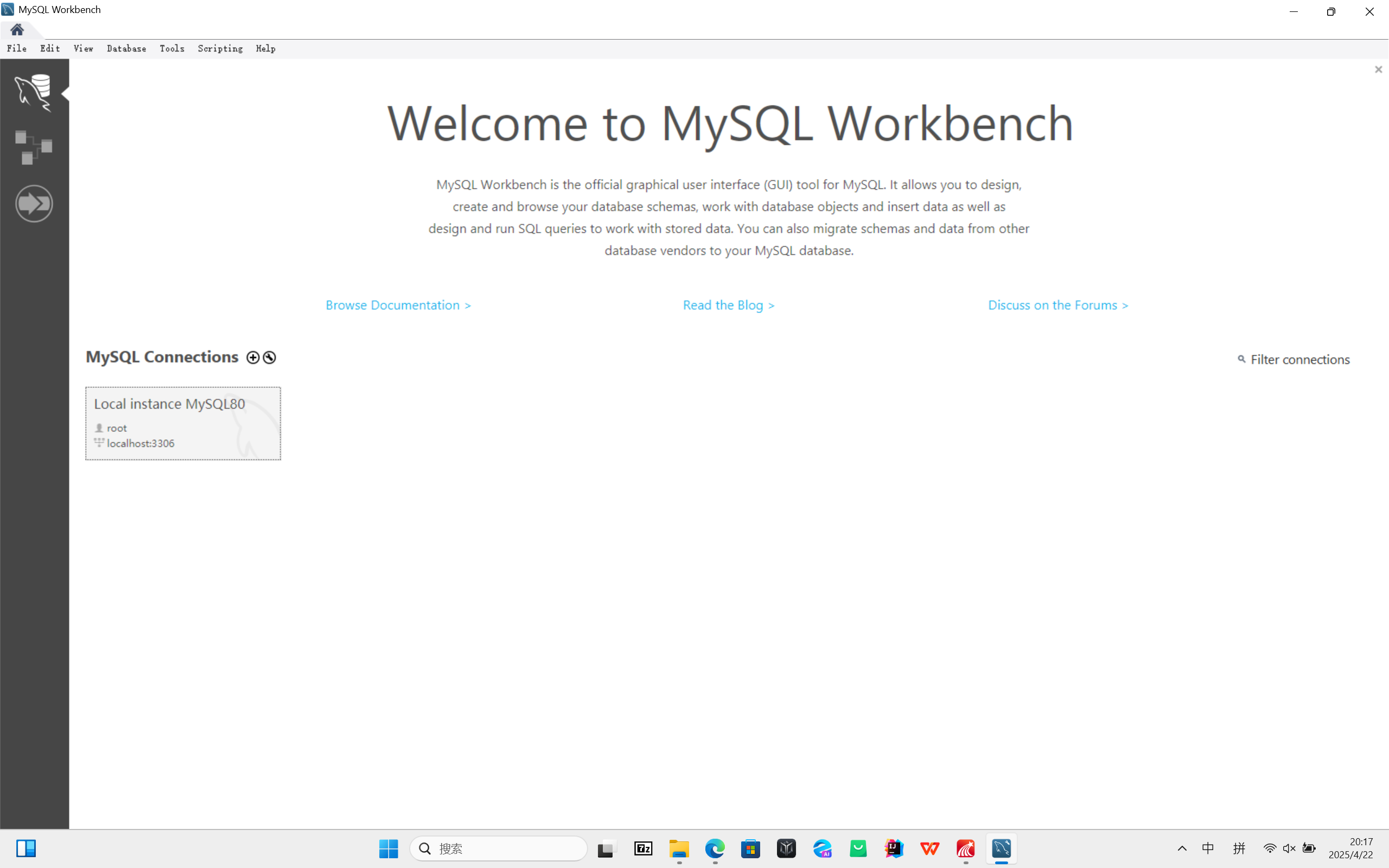Screen dimensions: 1389x868
Task: Click Read the Blog link
Action: [x=728, y=305]
